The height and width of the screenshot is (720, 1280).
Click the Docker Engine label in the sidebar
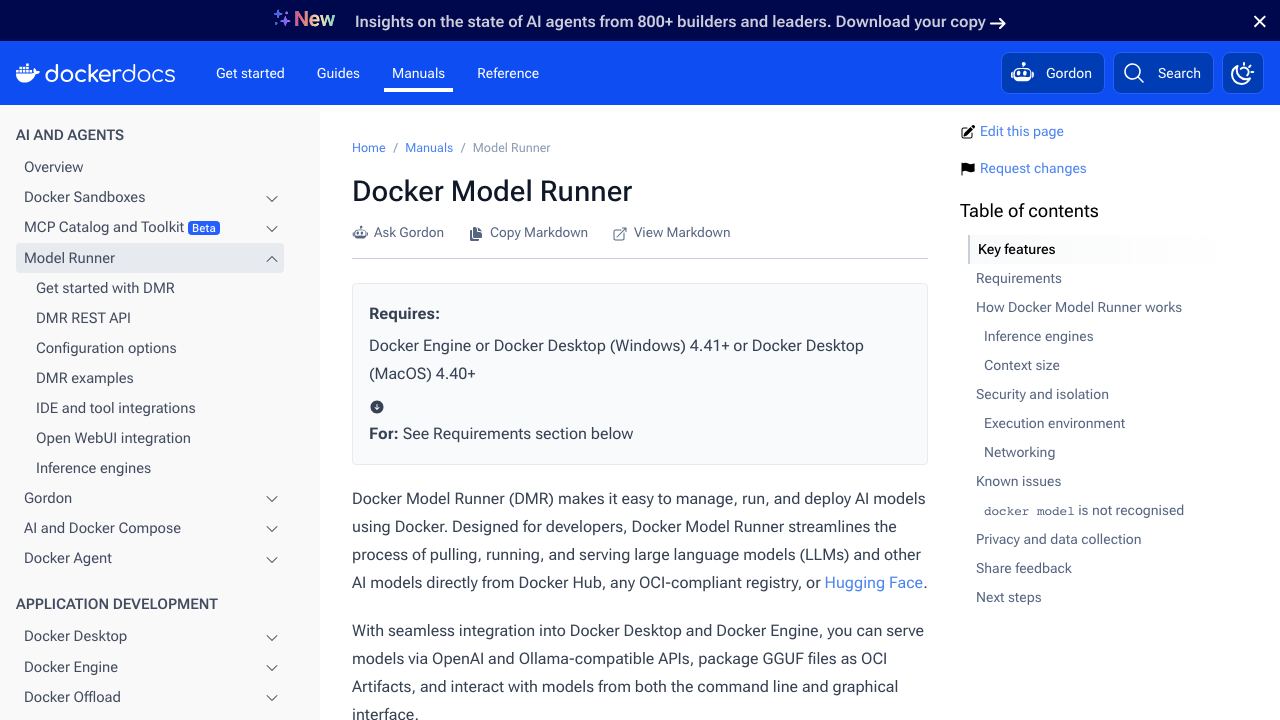(x=71, y=667)
